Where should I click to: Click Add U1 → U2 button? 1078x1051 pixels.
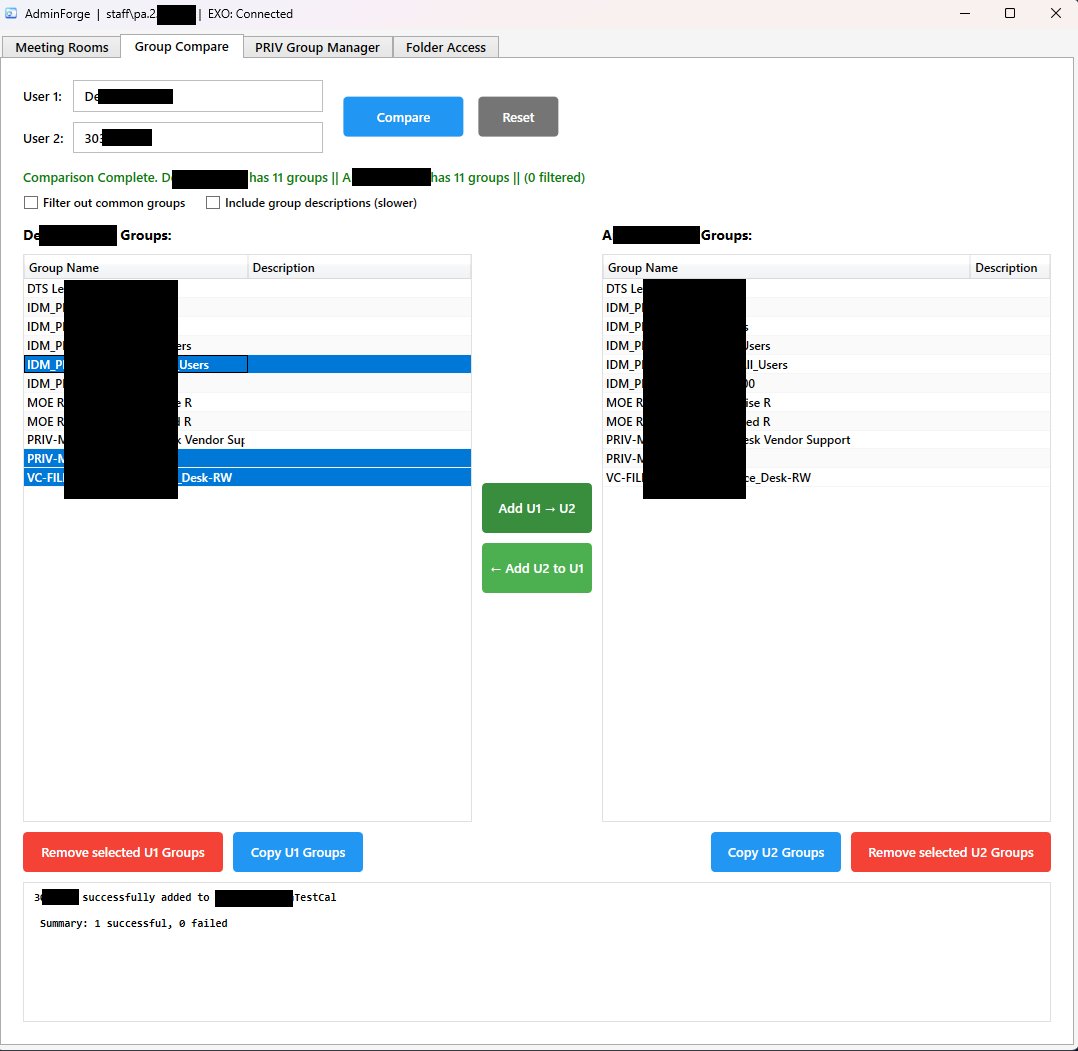tap(536, 508)
